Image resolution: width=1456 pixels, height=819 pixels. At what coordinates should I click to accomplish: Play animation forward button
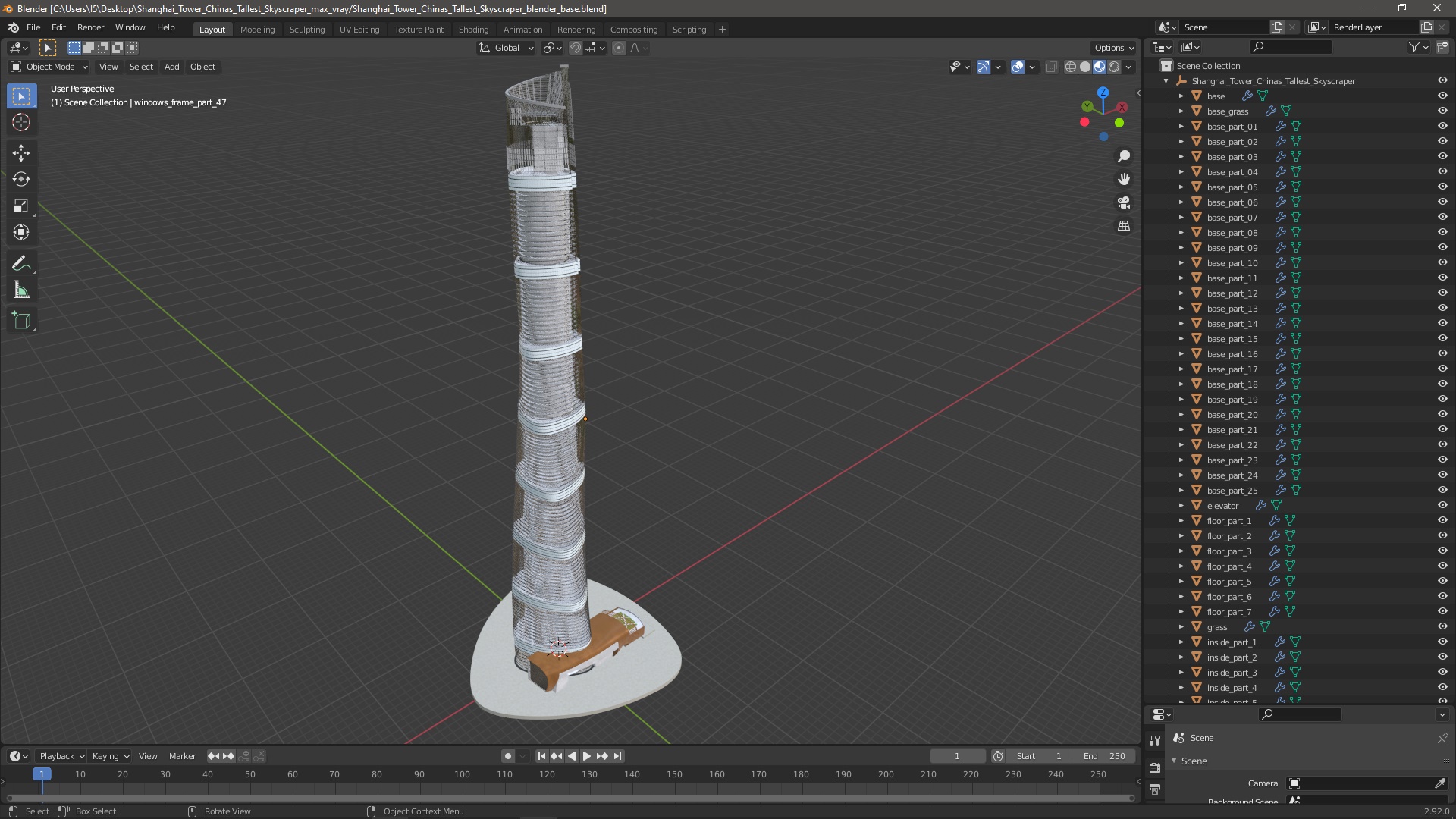pyautogui.click(x=587, y=756)
